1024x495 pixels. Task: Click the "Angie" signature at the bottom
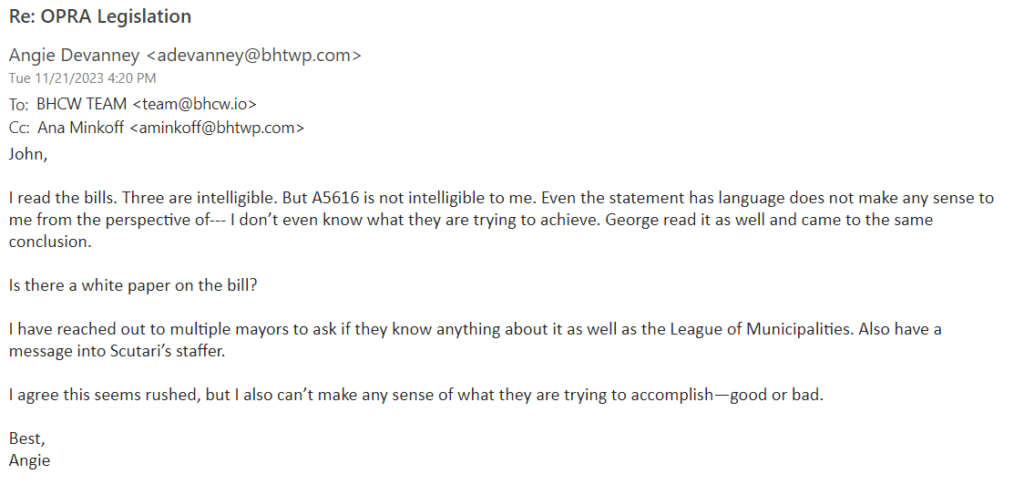tap(29, 460)
